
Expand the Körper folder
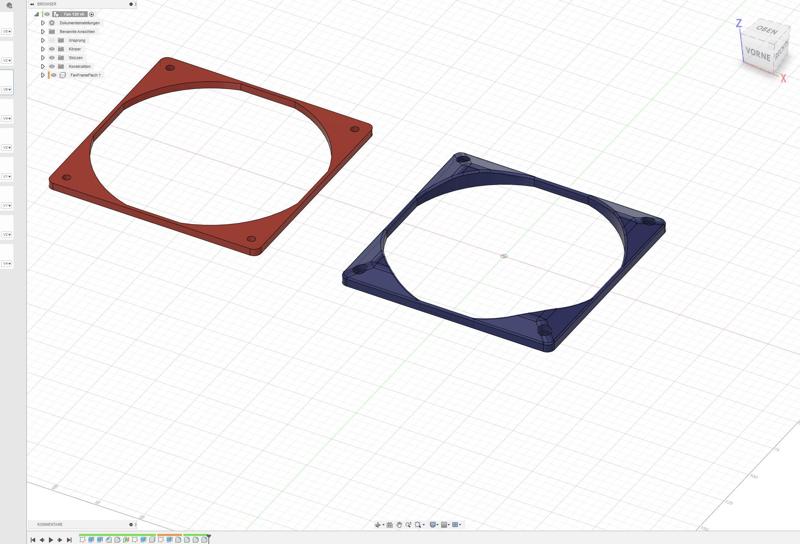click(43, 49)
